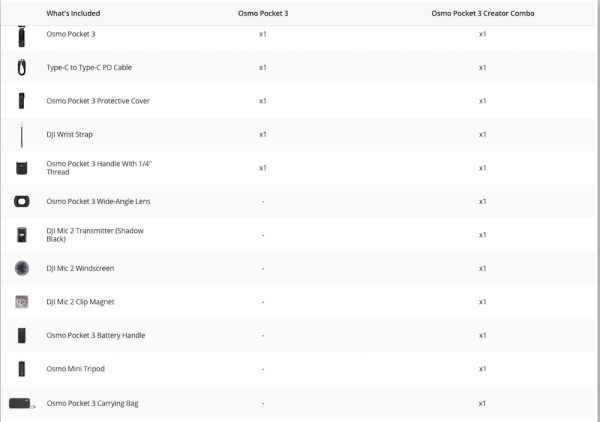Image resolution: width=600 pixels, height=422 pixels.
Task: Click the DJI Mic 2 Transmitter icon
Action: point(22,235)
